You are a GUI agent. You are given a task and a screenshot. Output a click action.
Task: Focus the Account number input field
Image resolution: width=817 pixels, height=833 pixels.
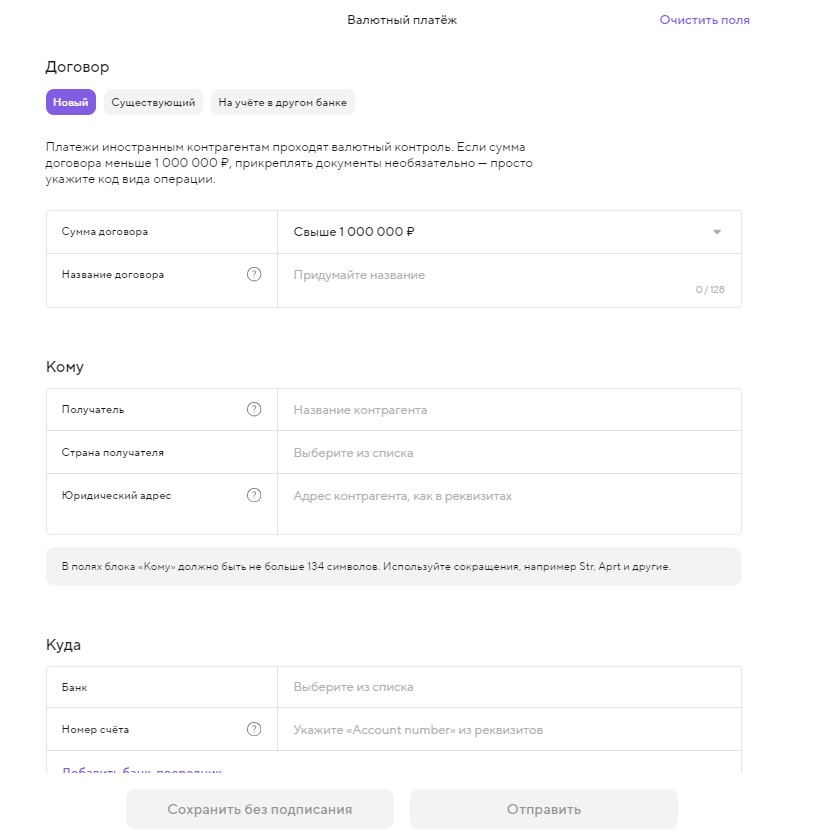tap(508, 730)
